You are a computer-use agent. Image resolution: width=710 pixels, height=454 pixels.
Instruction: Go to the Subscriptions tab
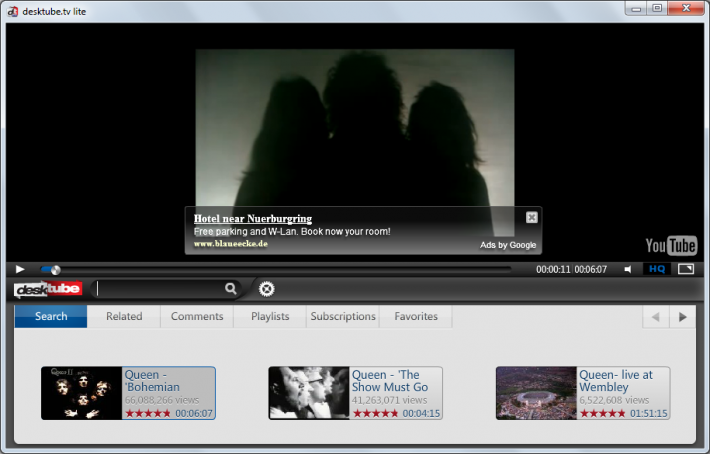click(343, 316)
